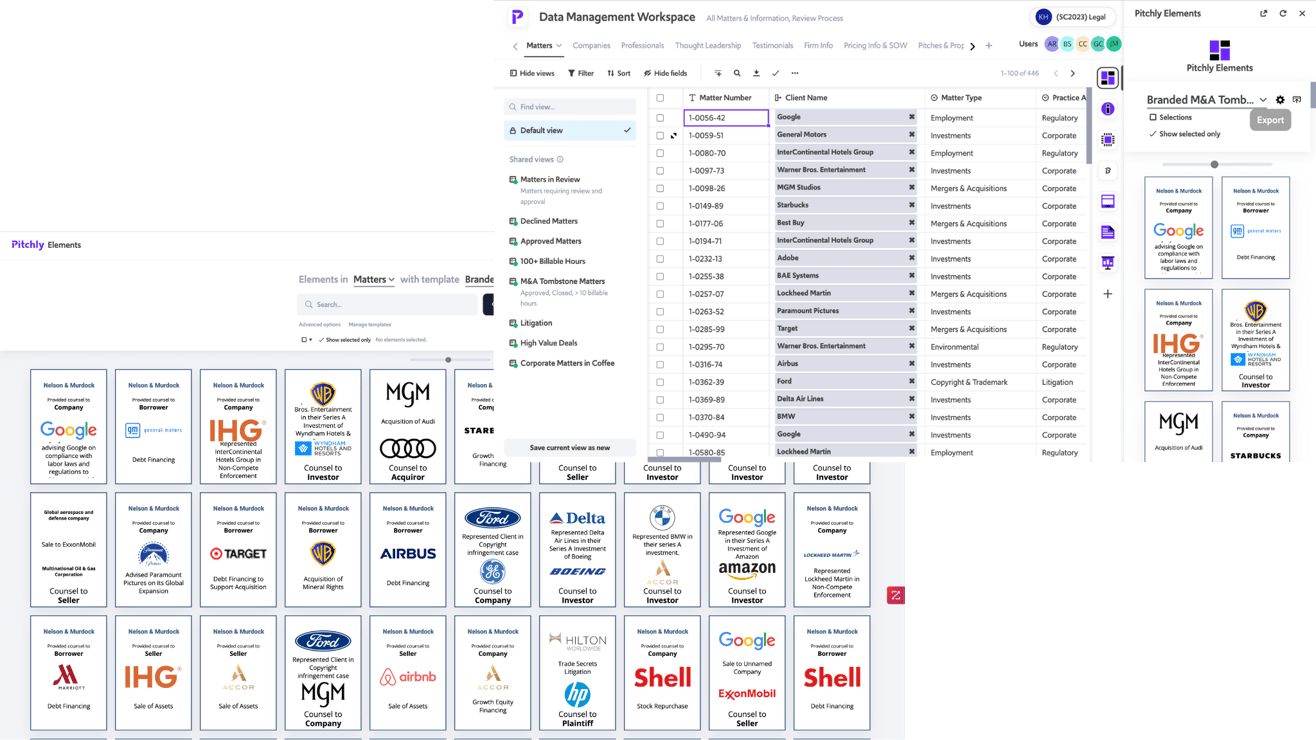Click the download icon in table toolbar

click(756, 73)
